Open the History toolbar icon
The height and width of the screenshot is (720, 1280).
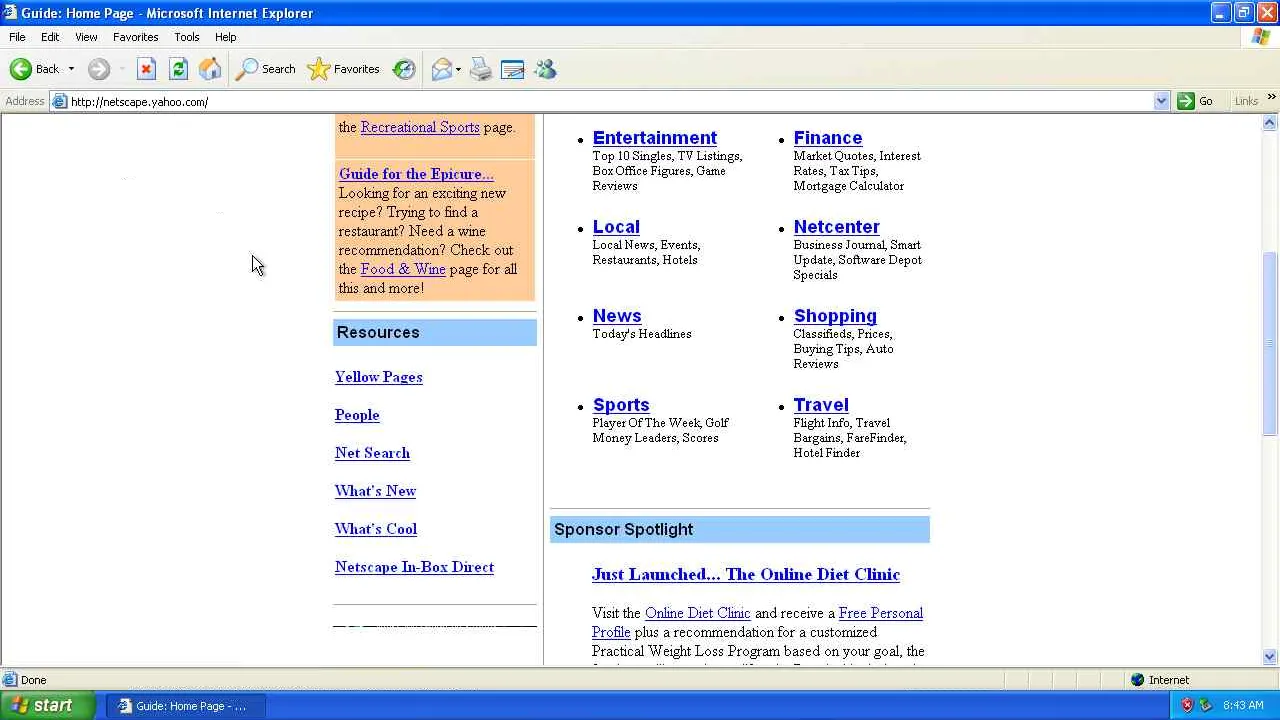point(404,69)
